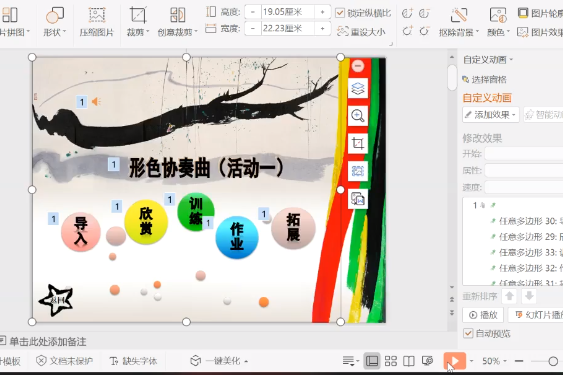Click the 播放 play animation button
Screen dimensions: 563x375
tap(483, 315)
